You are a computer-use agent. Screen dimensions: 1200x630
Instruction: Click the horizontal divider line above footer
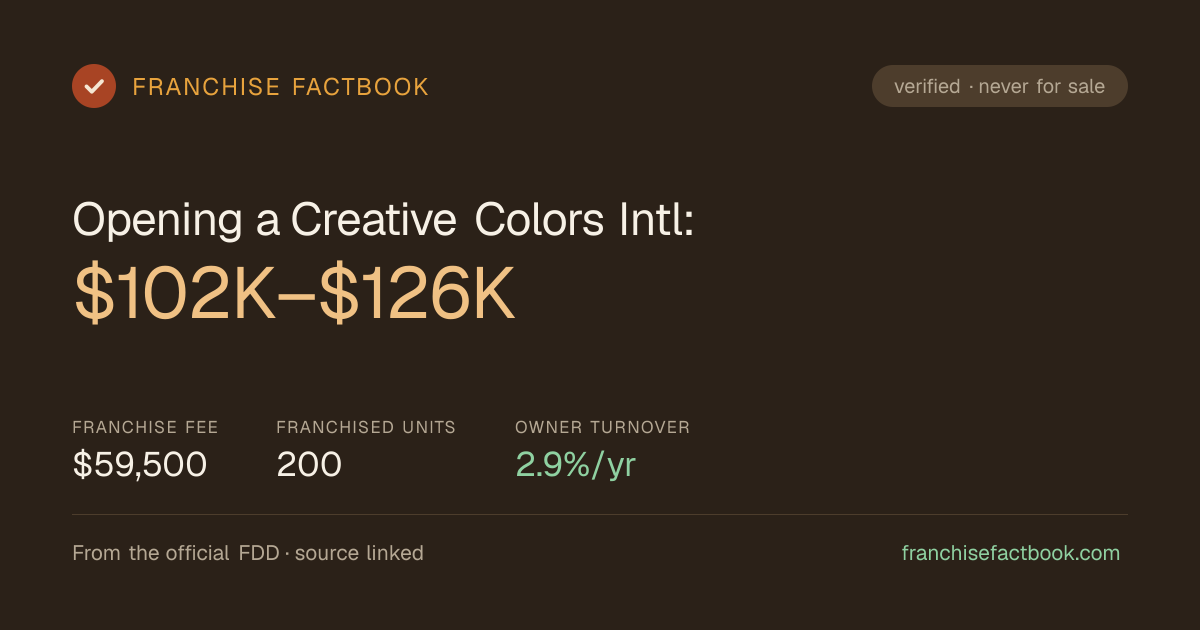600,514
